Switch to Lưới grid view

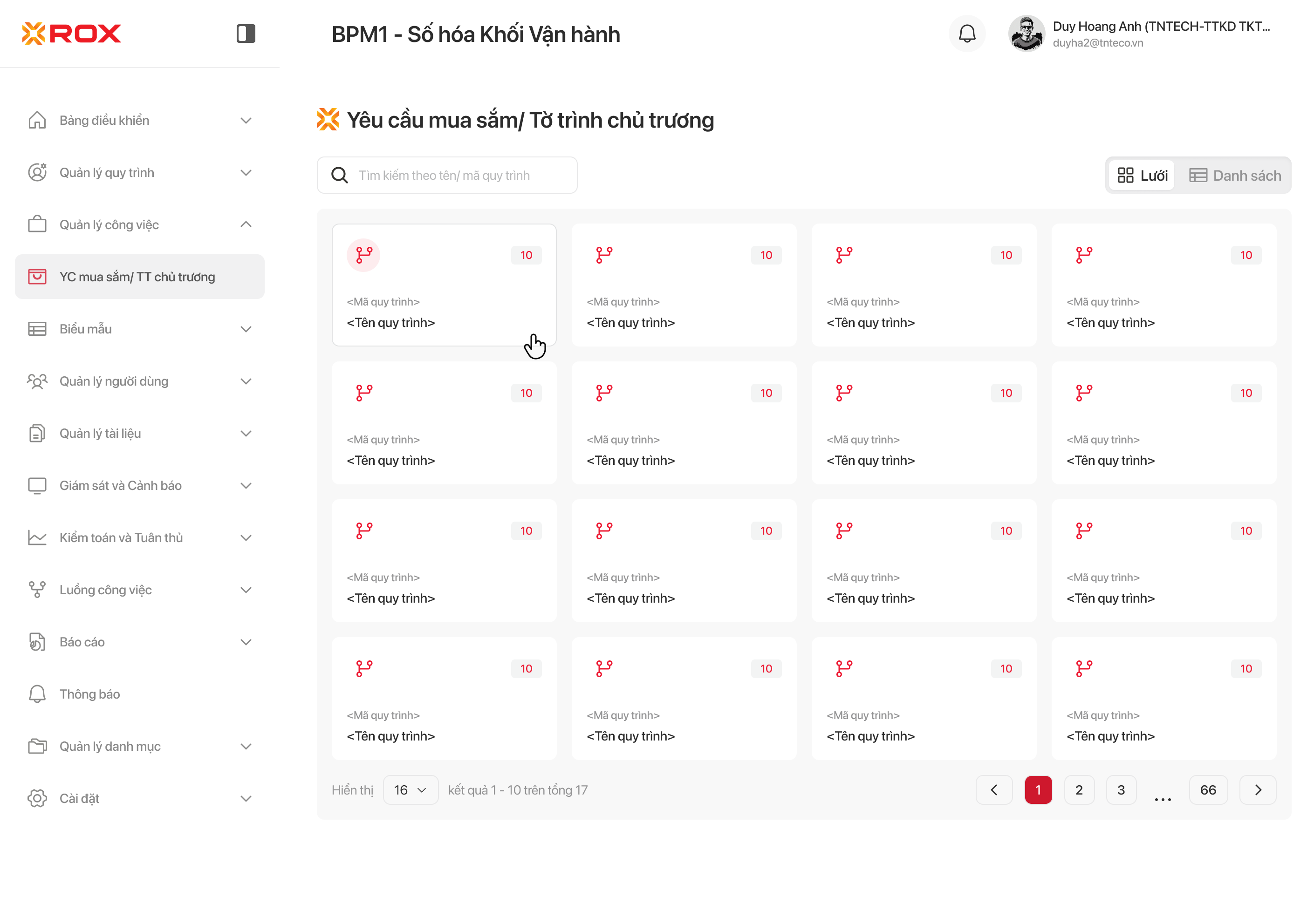1142,175
